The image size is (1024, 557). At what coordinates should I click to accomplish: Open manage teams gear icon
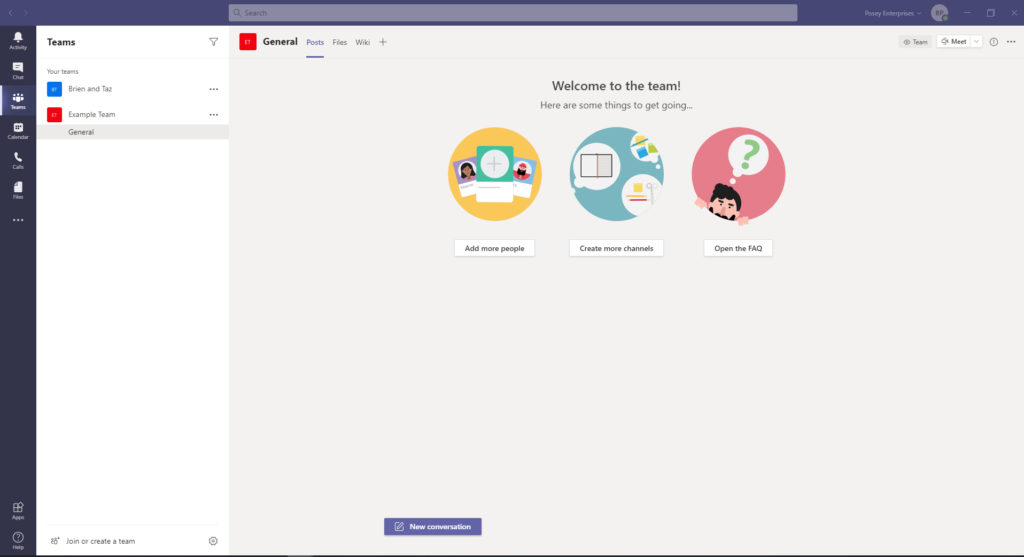click(x=213, y=541)
